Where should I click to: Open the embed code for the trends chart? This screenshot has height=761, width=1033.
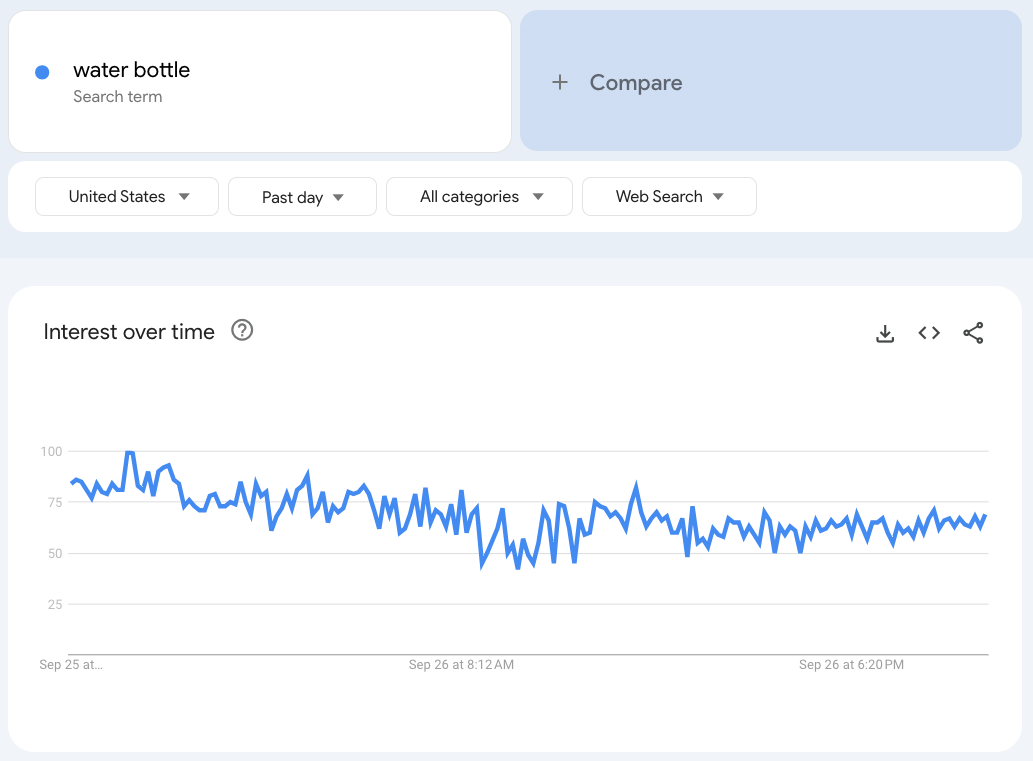(928, 333)
